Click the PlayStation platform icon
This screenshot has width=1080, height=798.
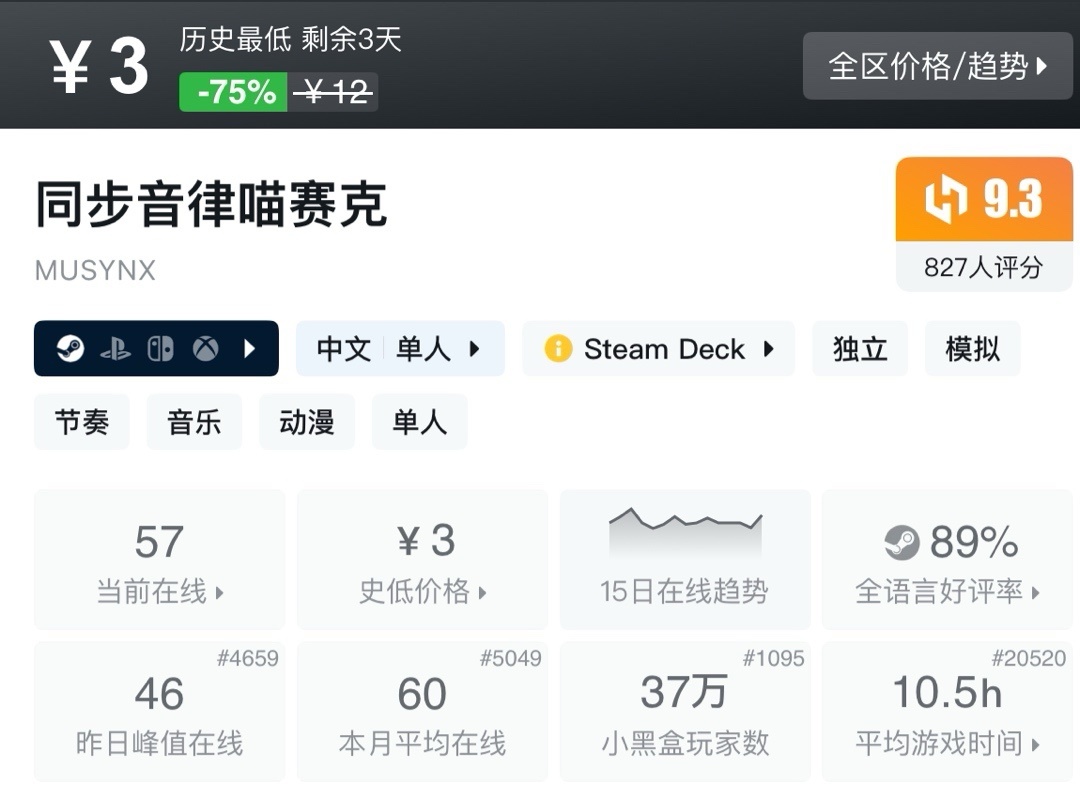pyautogui.click(x=115, y=349)
